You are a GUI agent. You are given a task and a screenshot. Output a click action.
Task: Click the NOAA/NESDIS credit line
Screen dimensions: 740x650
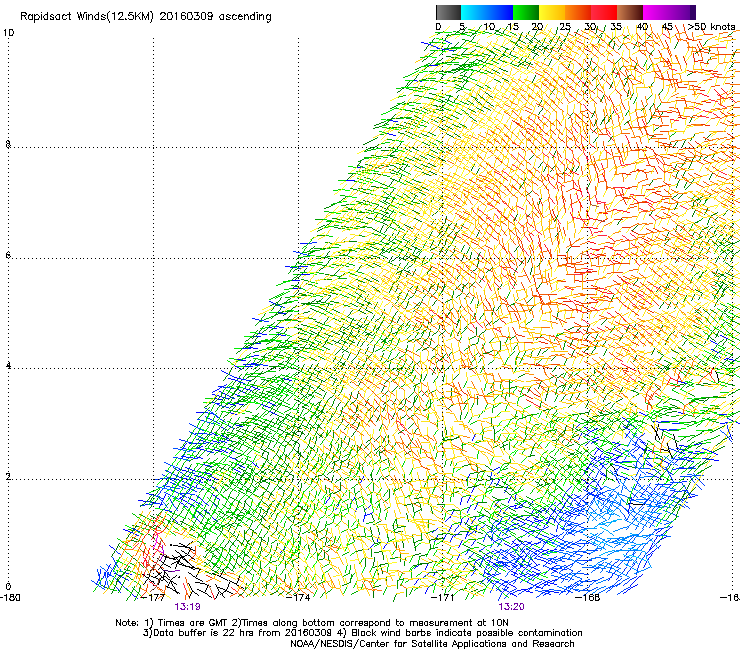pyautogui.click(x=432, y=644)
